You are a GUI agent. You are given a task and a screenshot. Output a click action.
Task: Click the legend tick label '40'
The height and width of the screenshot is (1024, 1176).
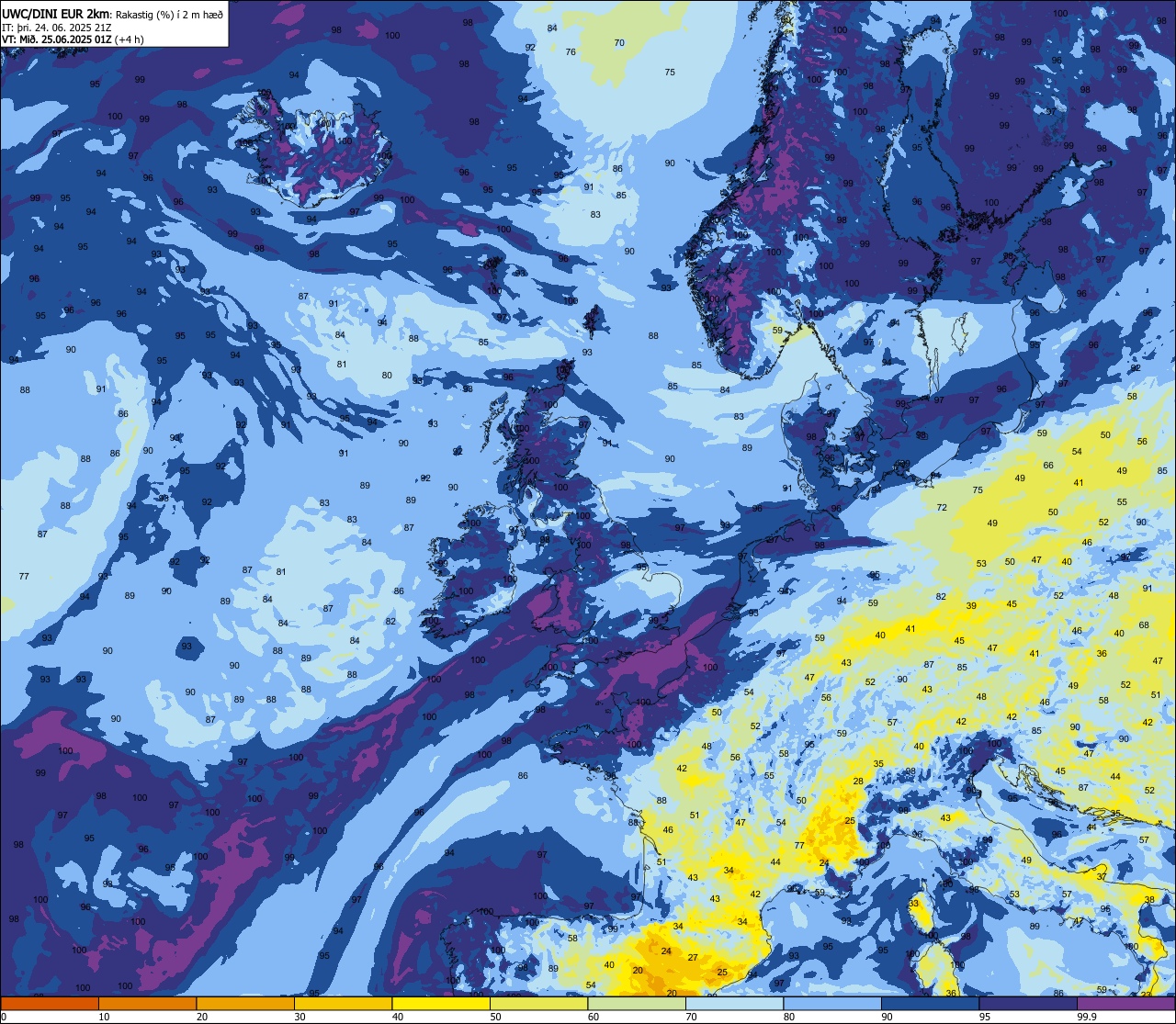(398, 1017)
